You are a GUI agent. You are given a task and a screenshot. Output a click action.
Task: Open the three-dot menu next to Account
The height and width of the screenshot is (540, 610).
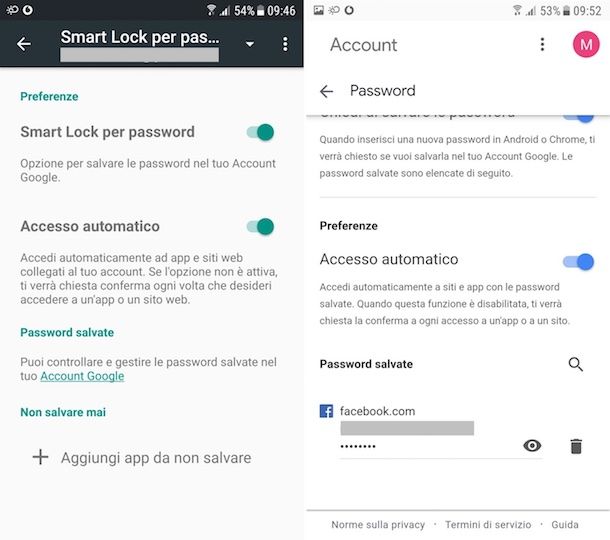(x=542, y=44)
